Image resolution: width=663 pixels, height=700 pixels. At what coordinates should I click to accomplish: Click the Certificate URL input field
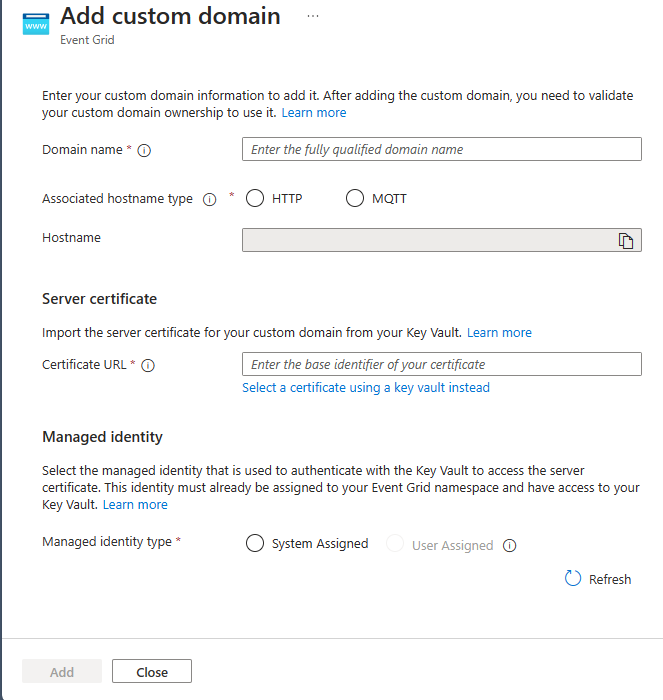pyautogui.click(x=441, y=364)
